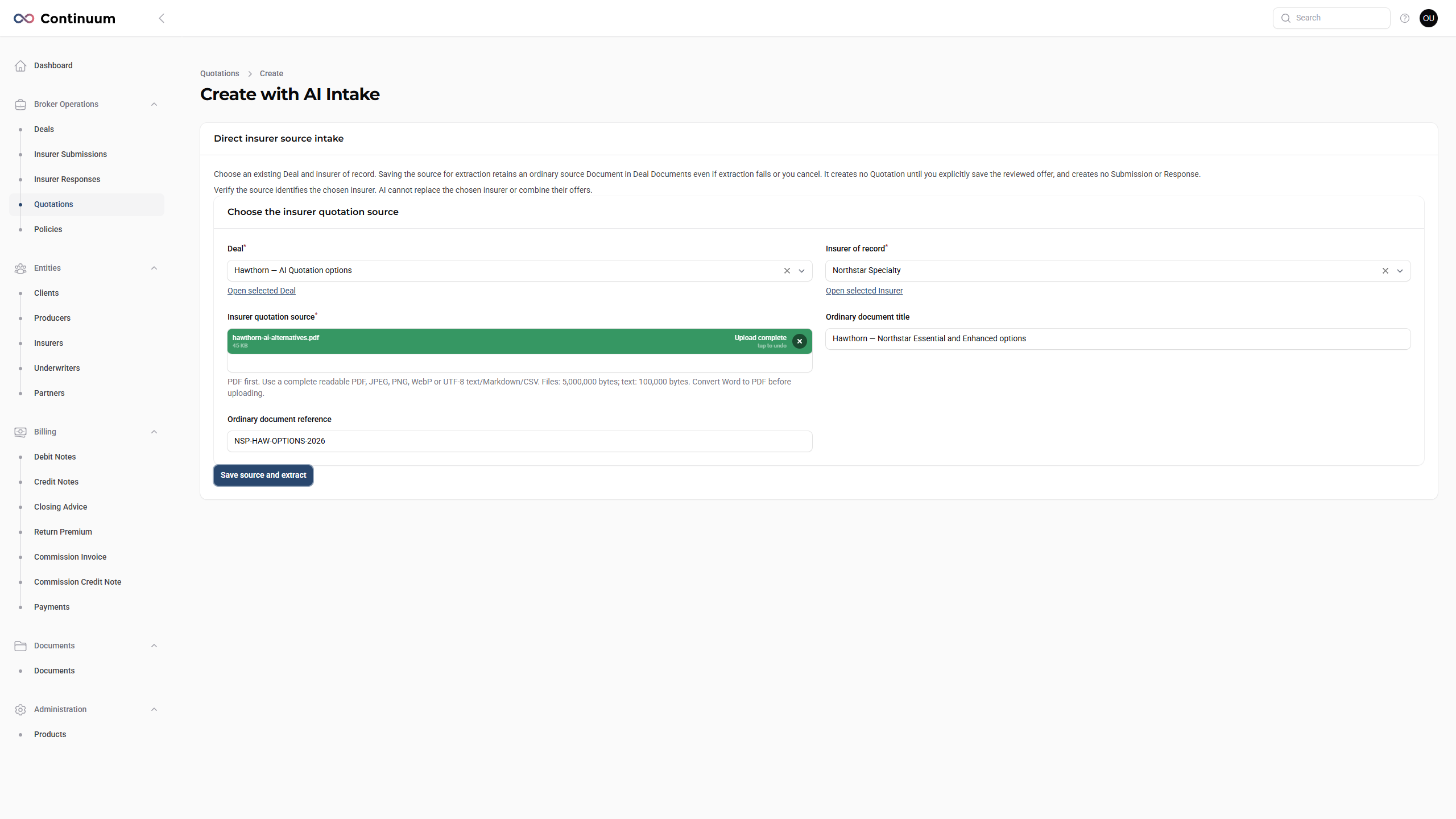Open the help question mark icon

pos(1405,18)
